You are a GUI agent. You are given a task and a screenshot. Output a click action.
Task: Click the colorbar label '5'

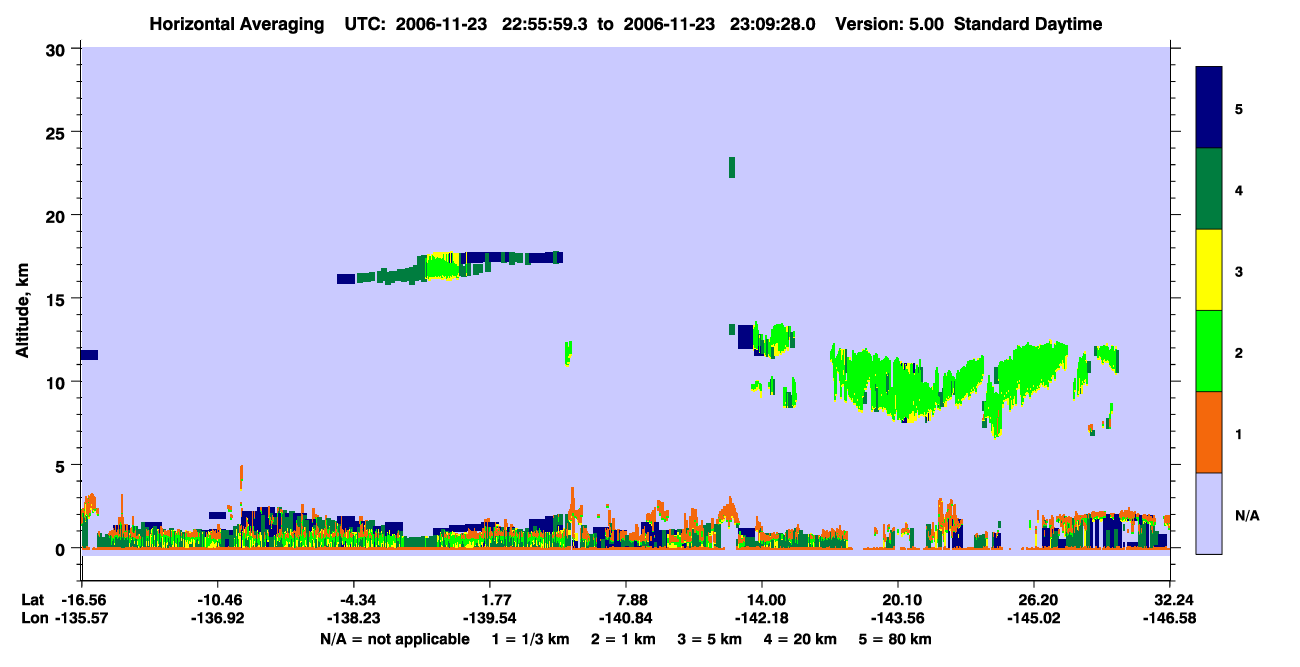click(1239, 109)
